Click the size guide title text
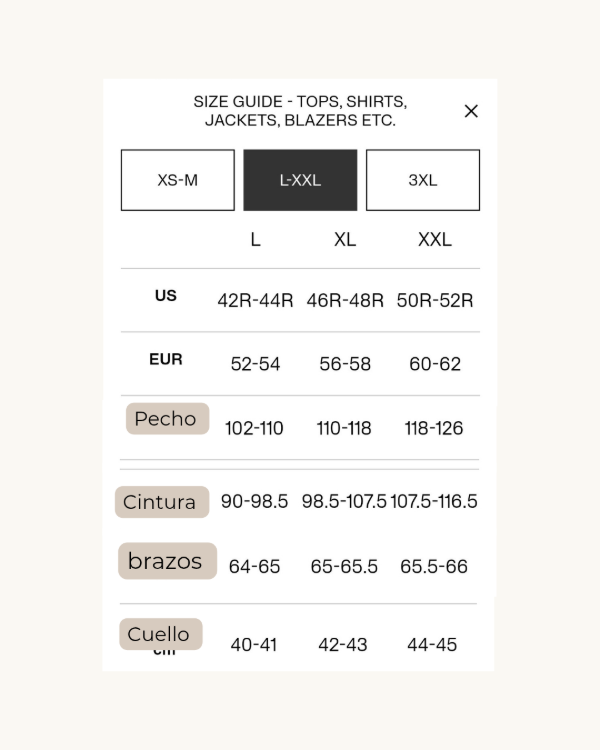The image size is (600, 750). coord(300,111)
